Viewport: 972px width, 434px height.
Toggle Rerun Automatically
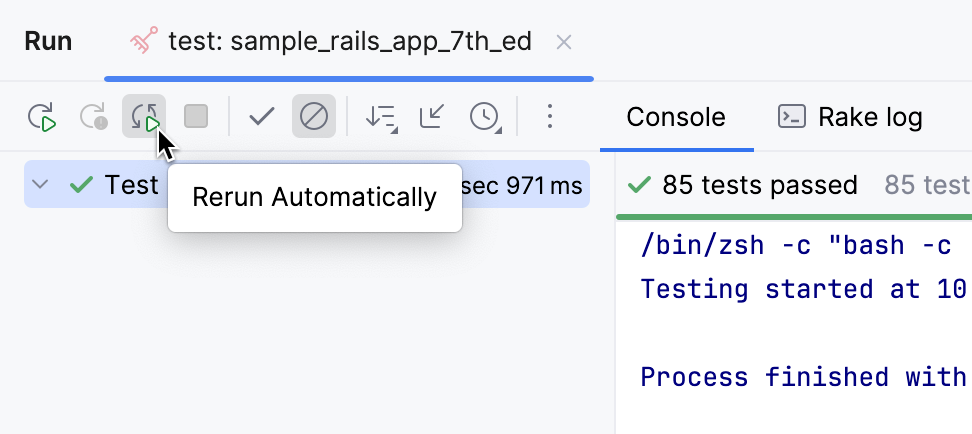pos(144,117)
